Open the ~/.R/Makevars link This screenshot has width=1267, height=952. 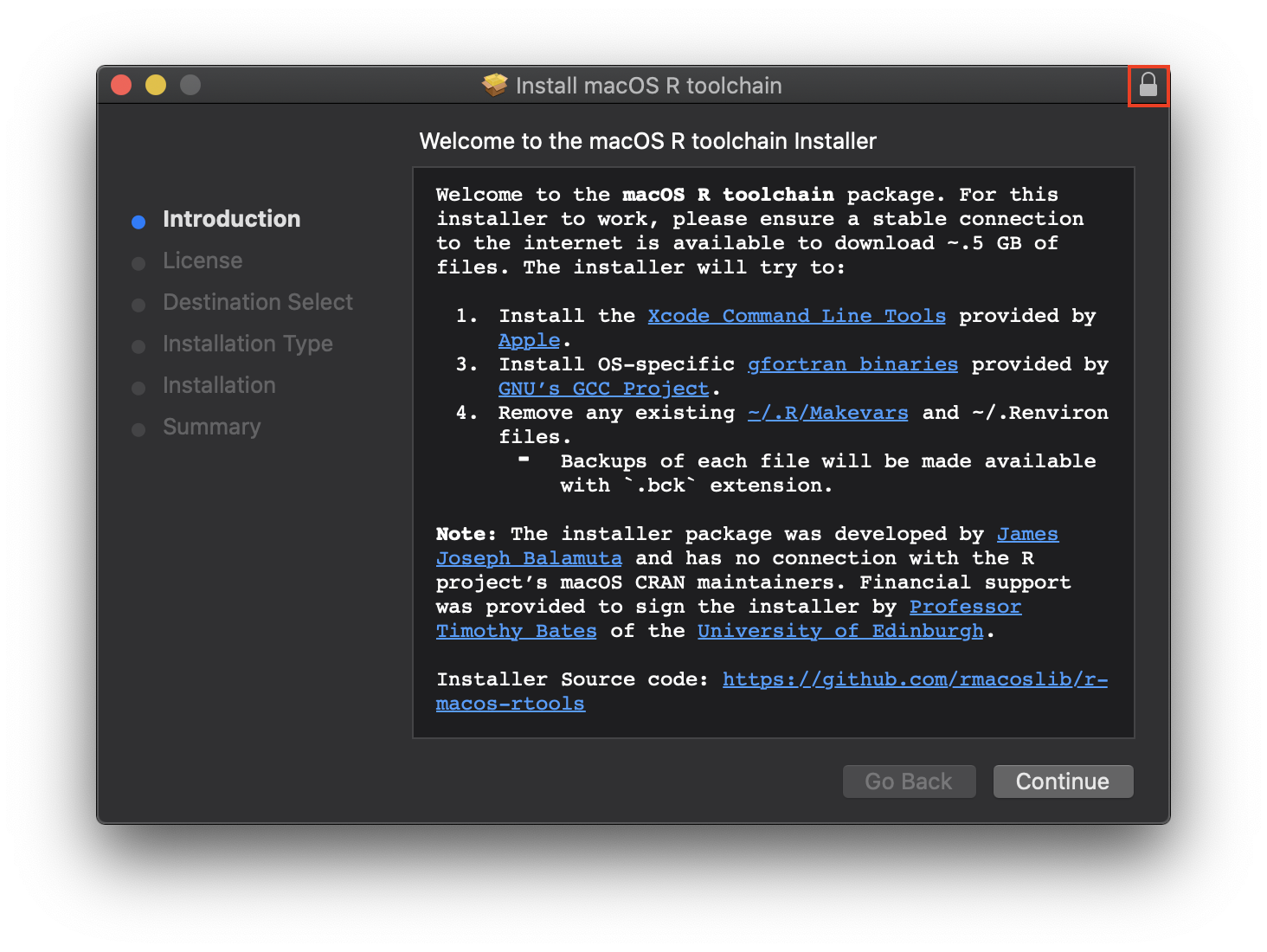click(x=828, y=413)
